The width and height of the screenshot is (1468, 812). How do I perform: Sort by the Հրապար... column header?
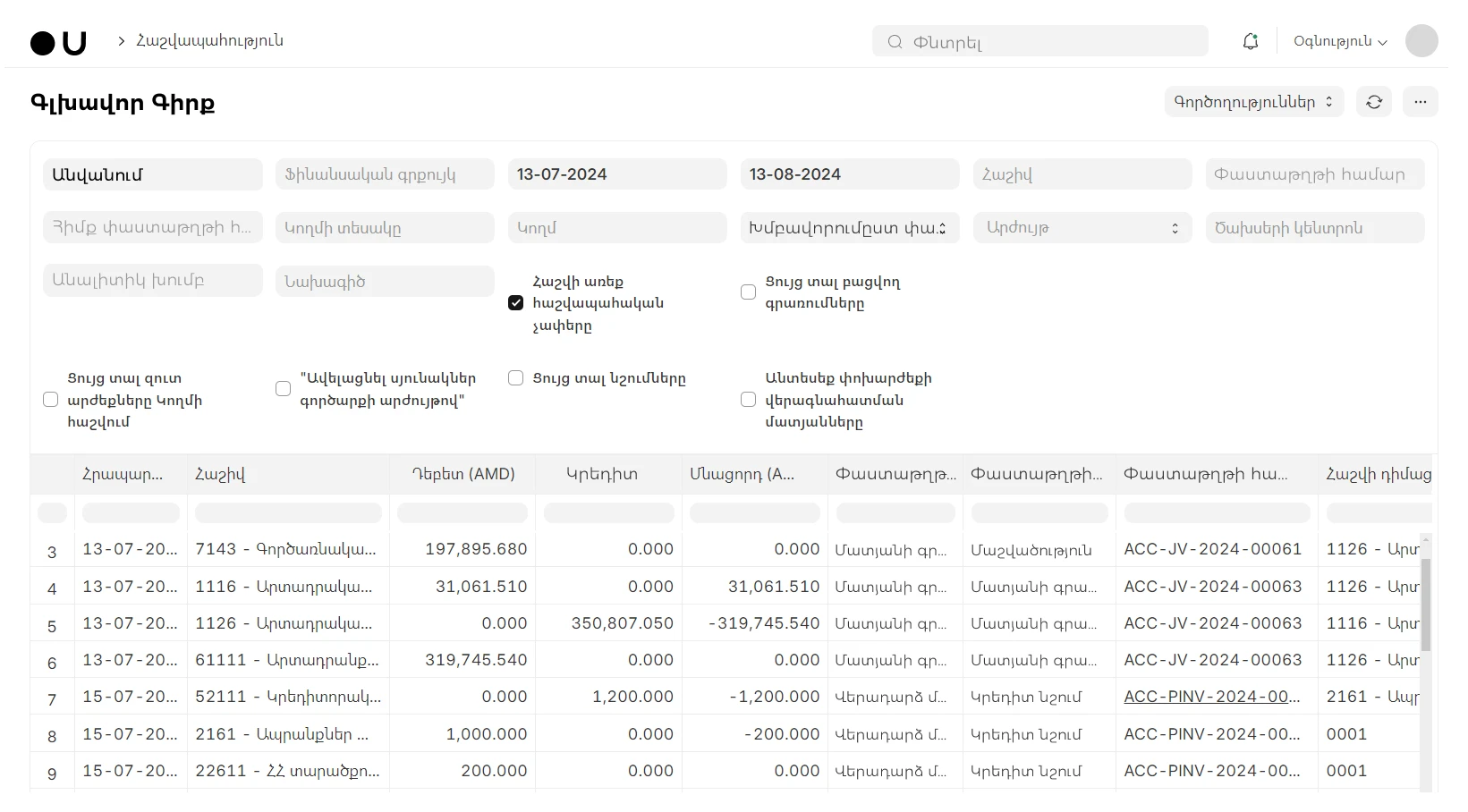coord(131,474)
